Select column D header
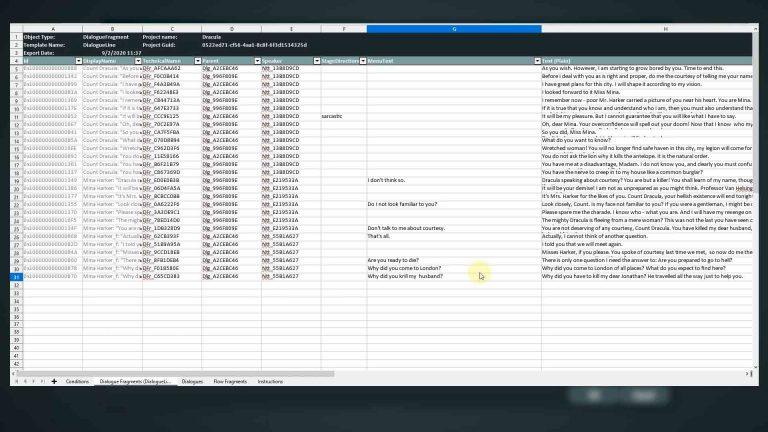This screenshot has width=768, height=432. click(x=232, y=29)
